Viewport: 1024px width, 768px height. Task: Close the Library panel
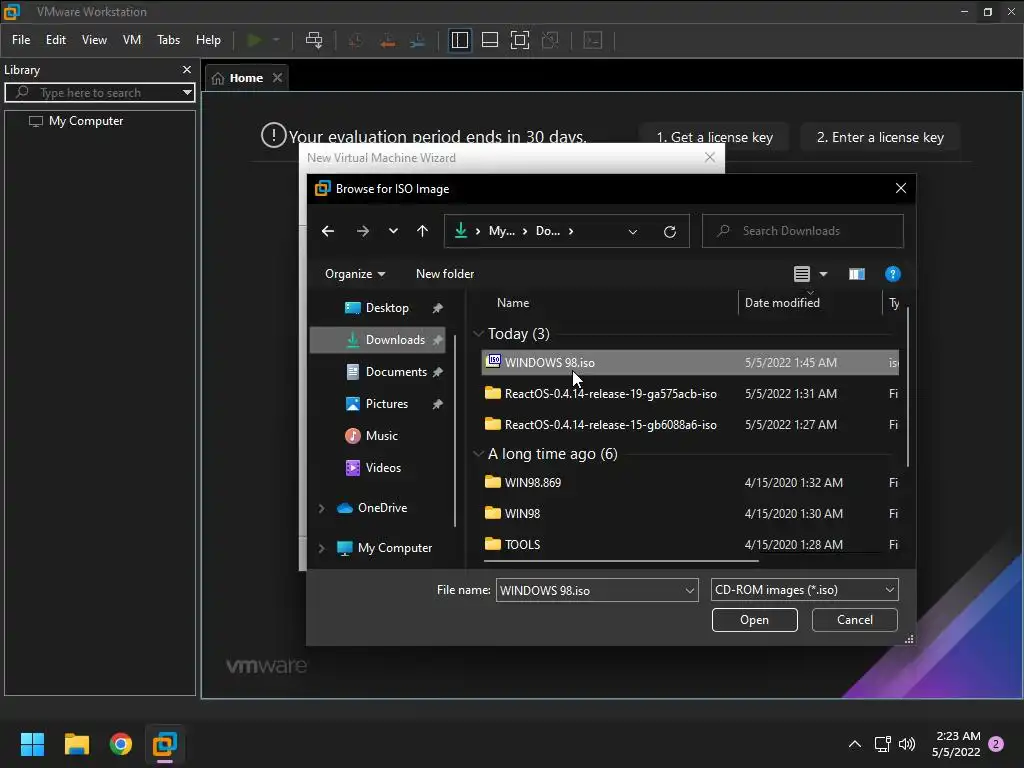point(187,69)
